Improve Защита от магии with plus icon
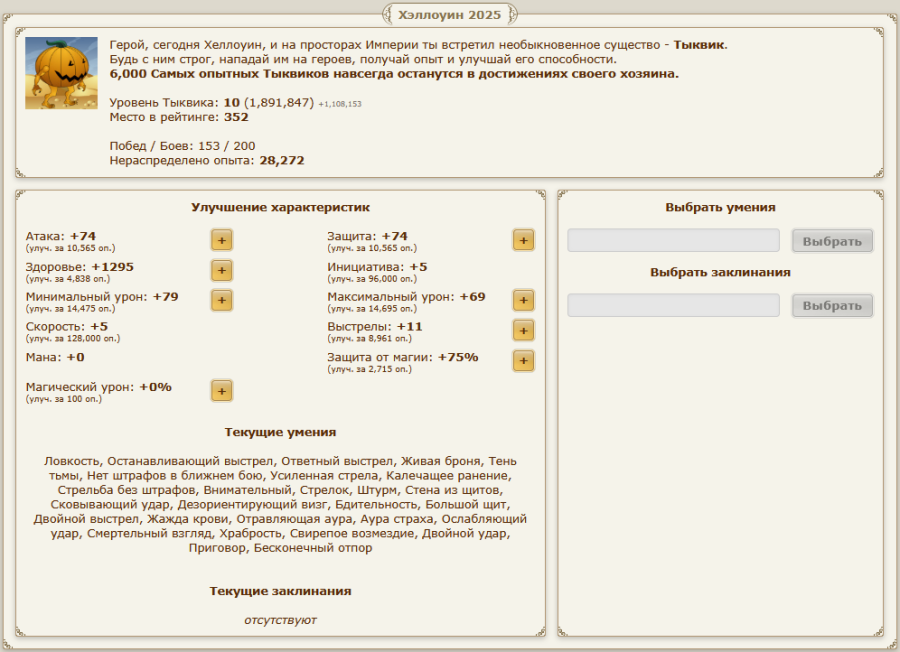Image resolution: width=900 pixels, height=652 pixels. tap(523, 360)
